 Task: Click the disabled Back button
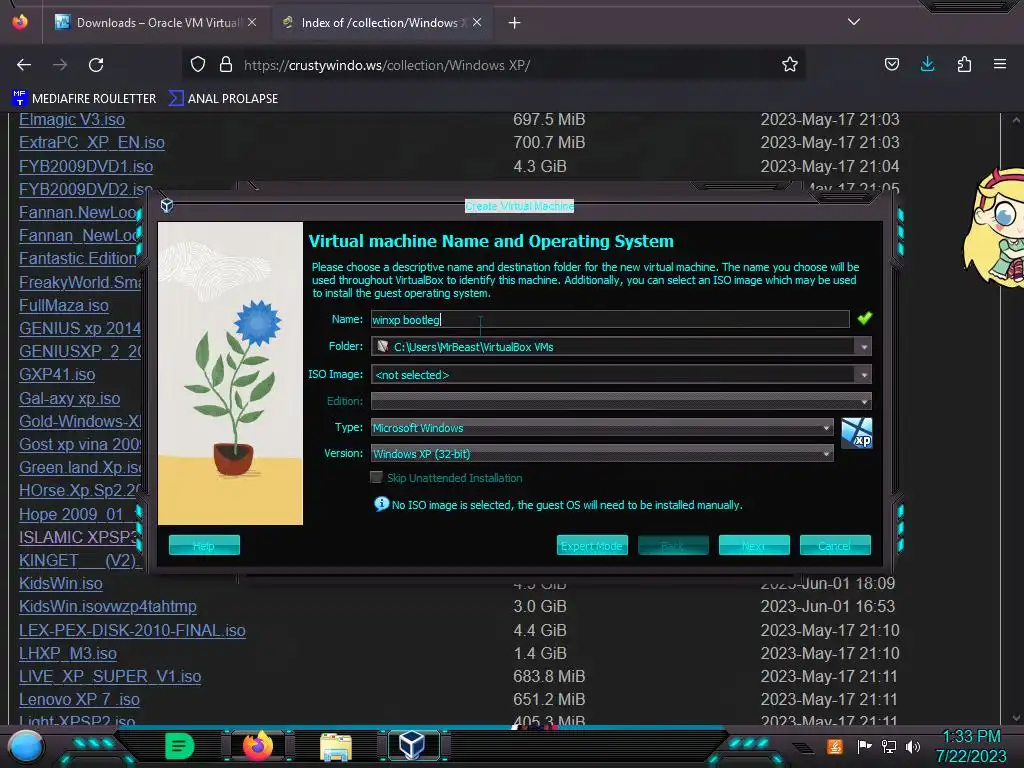point(673,545)
